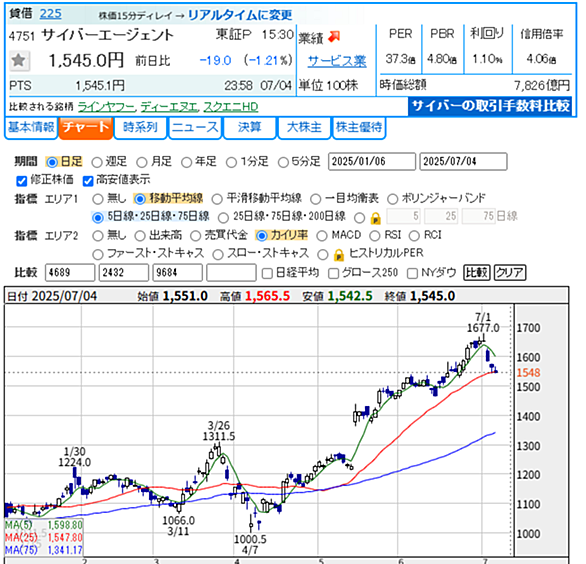Select ボリンジャーバンド indicator radio
This screenshot has height=564, width=586.
[x=392, y=199]
